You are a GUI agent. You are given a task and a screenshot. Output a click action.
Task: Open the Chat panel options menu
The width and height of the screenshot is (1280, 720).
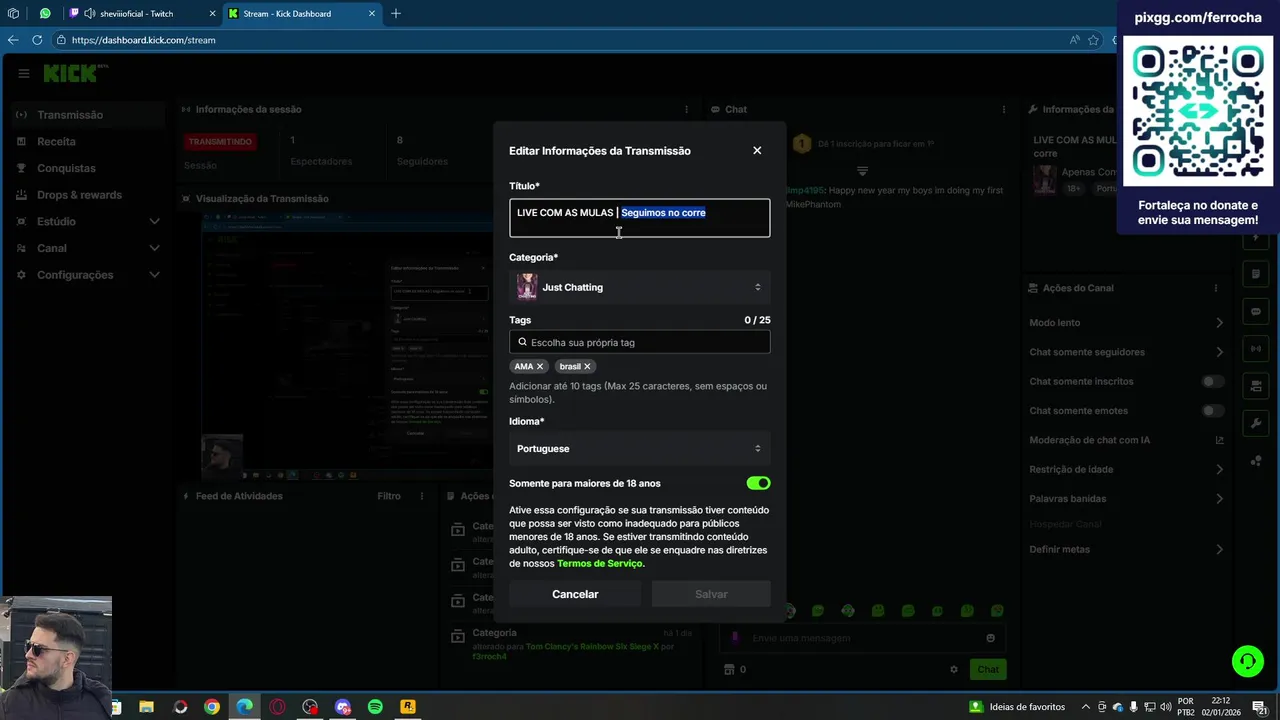click(x=1004, y=109)
